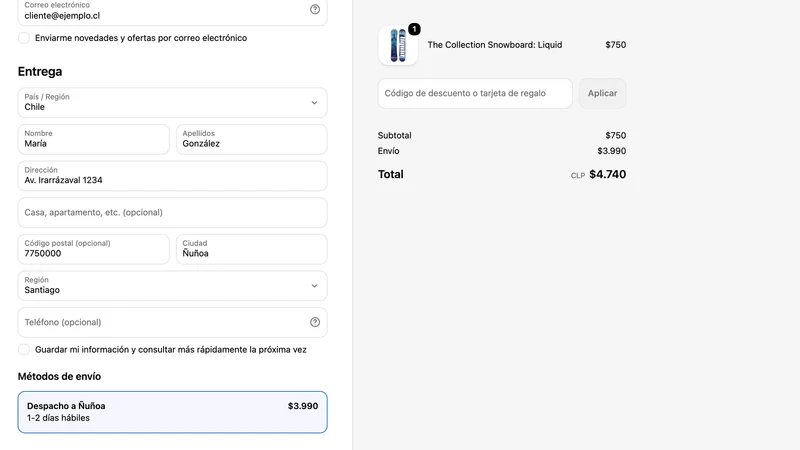Click the Ciudad field with Ñuñoa

pyautogui.click(x=252, y=249)
